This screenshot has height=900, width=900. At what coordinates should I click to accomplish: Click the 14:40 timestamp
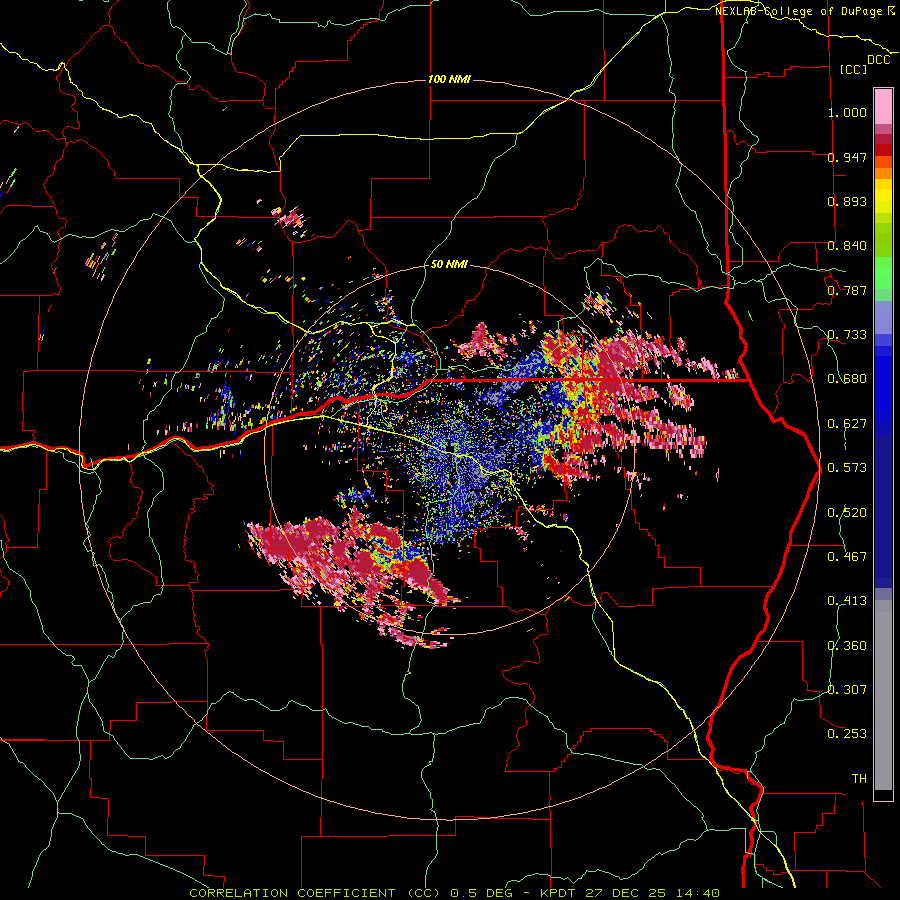click(x=697, y=893)
